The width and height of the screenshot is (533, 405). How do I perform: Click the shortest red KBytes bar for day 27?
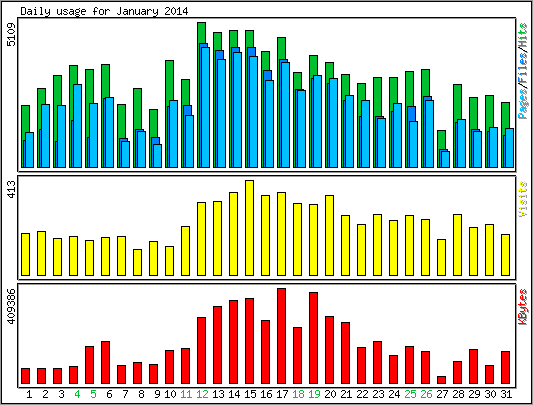(442, 380)
